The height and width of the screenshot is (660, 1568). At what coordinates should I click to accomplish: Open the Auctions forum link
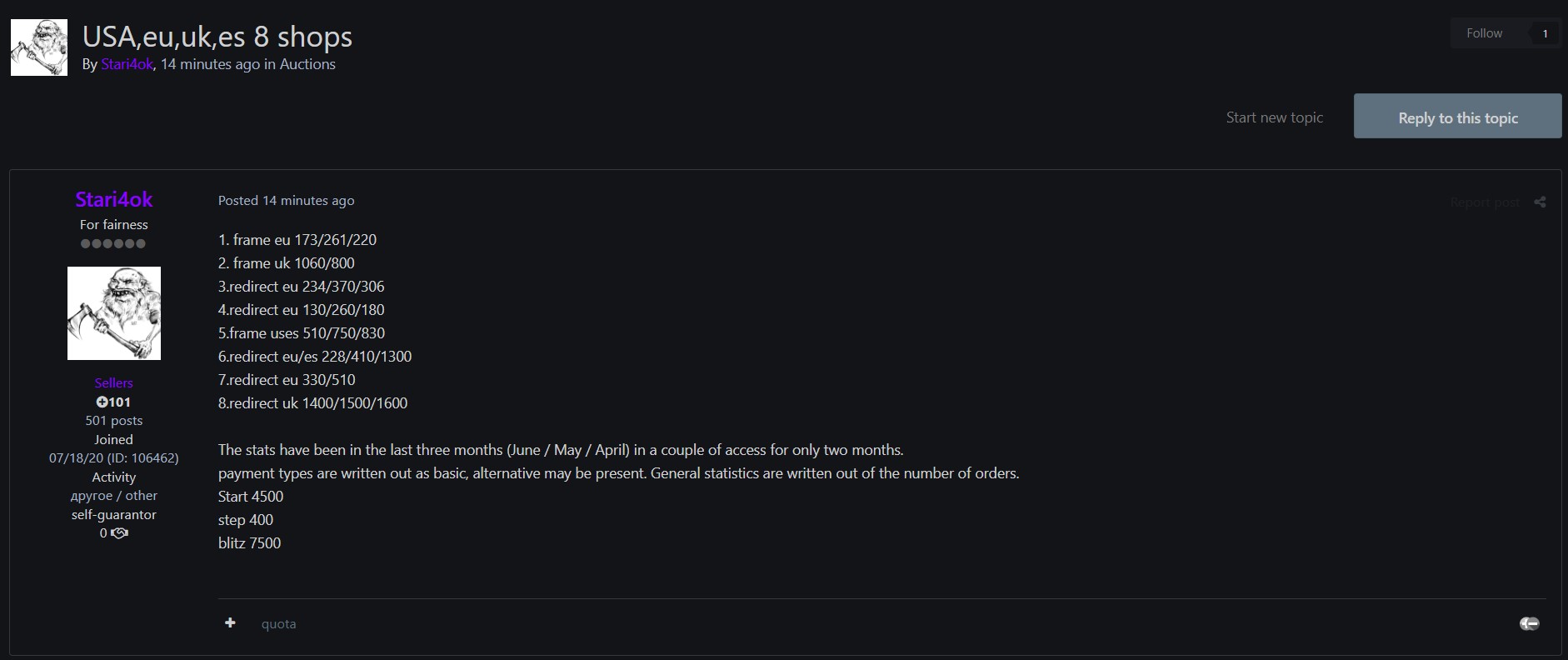[307, 64]
